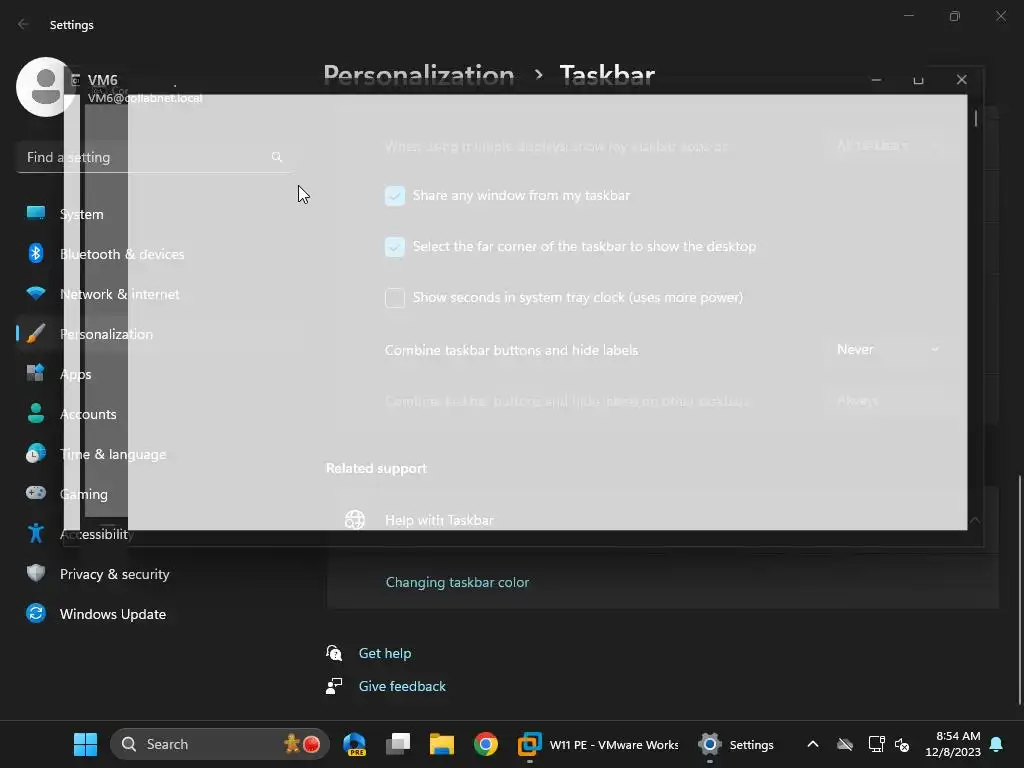Switch to W11 PE VMware Workstation window
Image resolution: width=1024 pixels, height=768 pixels.
click(598, 744)
